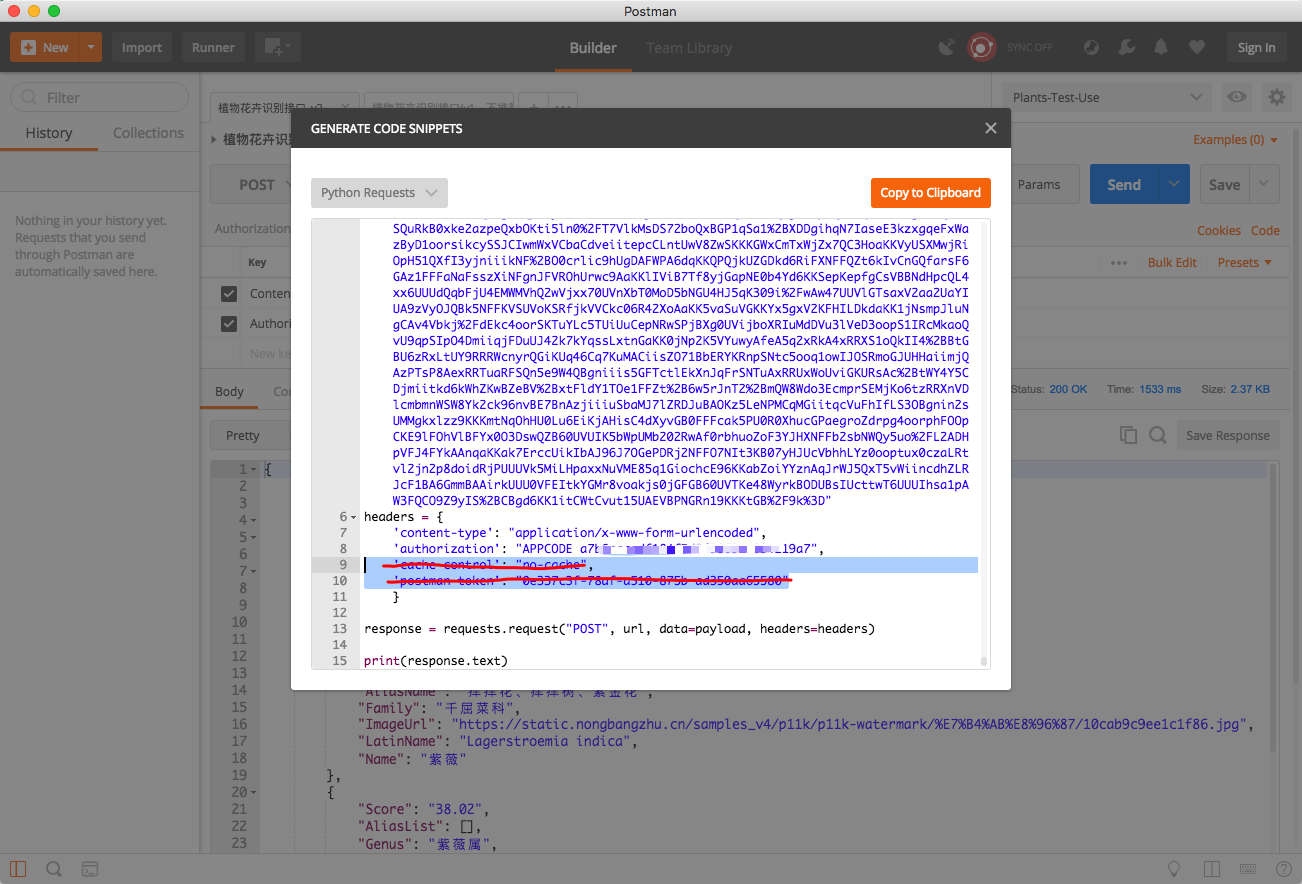Open the Authorization request tab
The width and height of the screenshot is (1302, 884).
coord(253,229)
